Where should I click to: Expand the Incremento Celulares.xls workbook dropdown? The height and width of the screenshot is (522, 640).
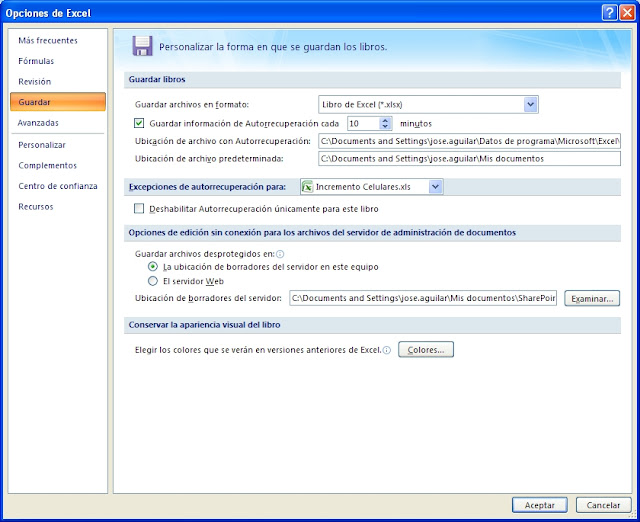click(x=436, y=187)
